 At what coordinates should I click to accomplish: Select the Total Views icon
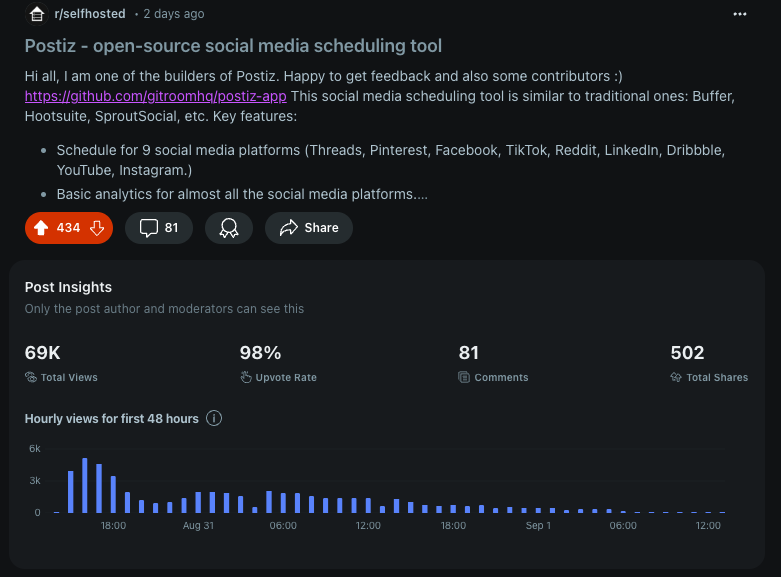(31, 377)
